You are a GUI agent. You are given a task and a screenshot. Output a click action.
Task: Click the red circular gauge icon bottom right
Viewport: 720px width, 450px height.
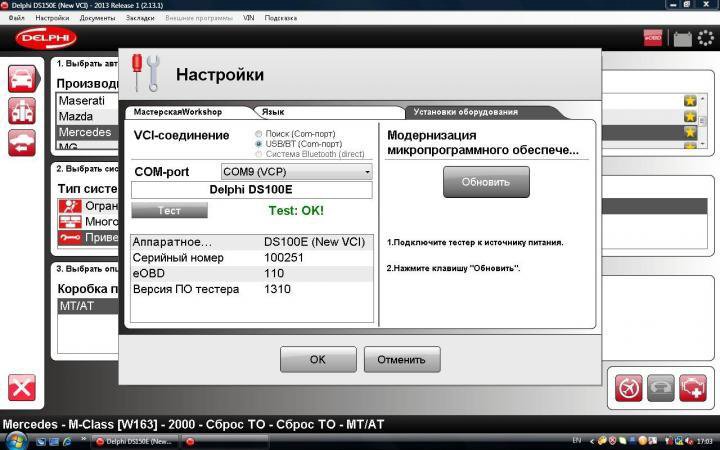(x=628, y=387)
